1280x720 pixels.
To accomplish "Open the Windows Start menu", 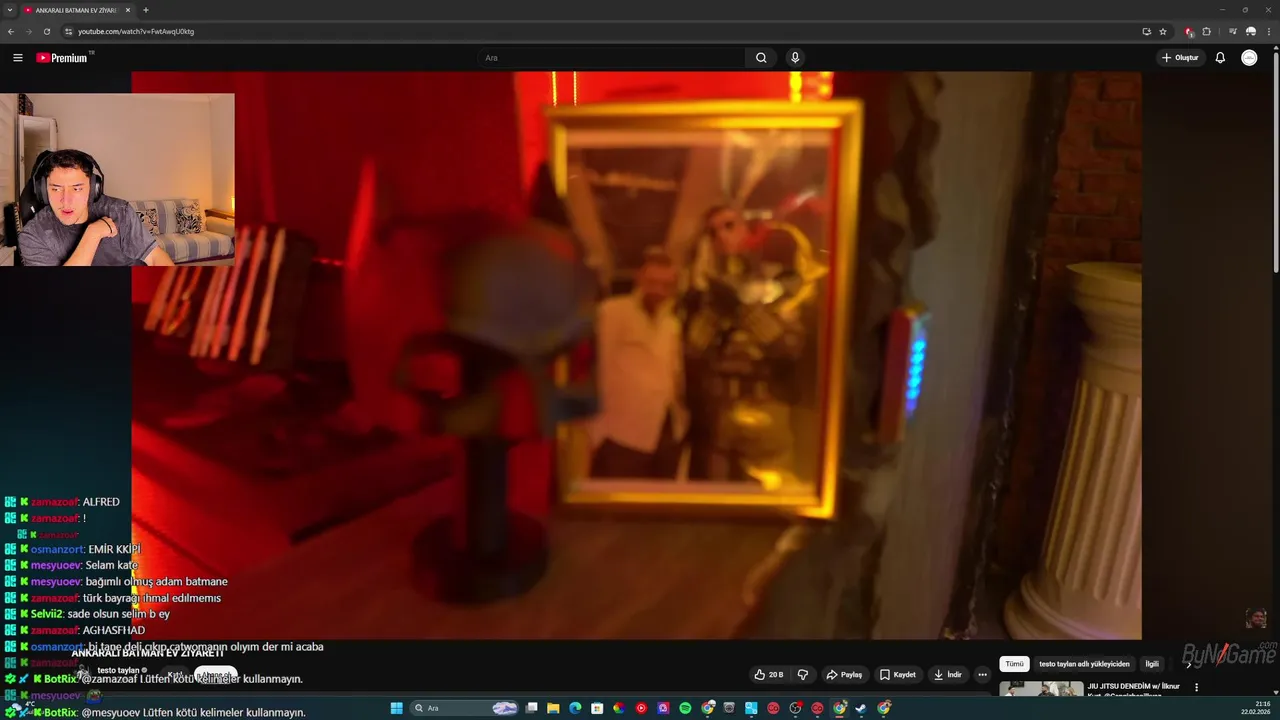I will click(x=396, y=708).
